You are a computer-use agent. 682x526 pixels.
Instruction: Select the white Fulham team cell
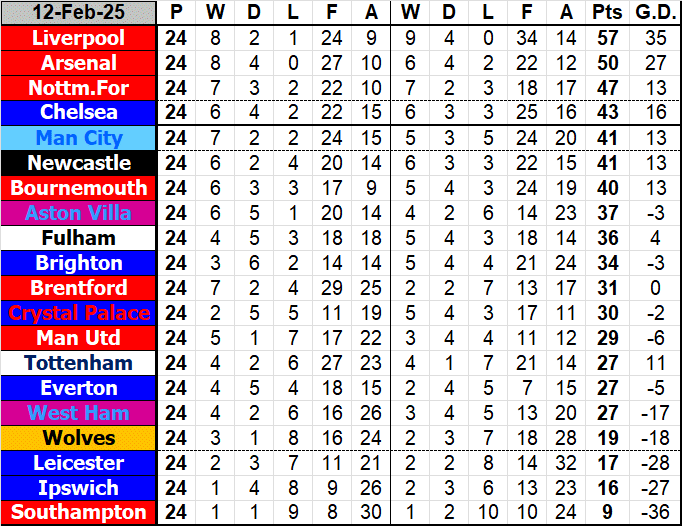(79, 238)
